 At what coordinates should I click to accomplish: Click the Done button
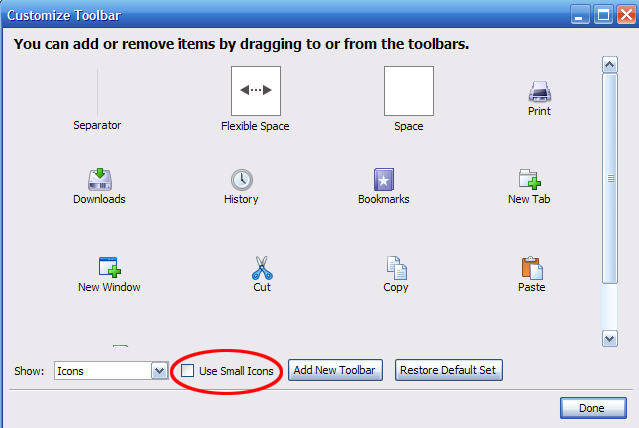click(x=593, y=408)
